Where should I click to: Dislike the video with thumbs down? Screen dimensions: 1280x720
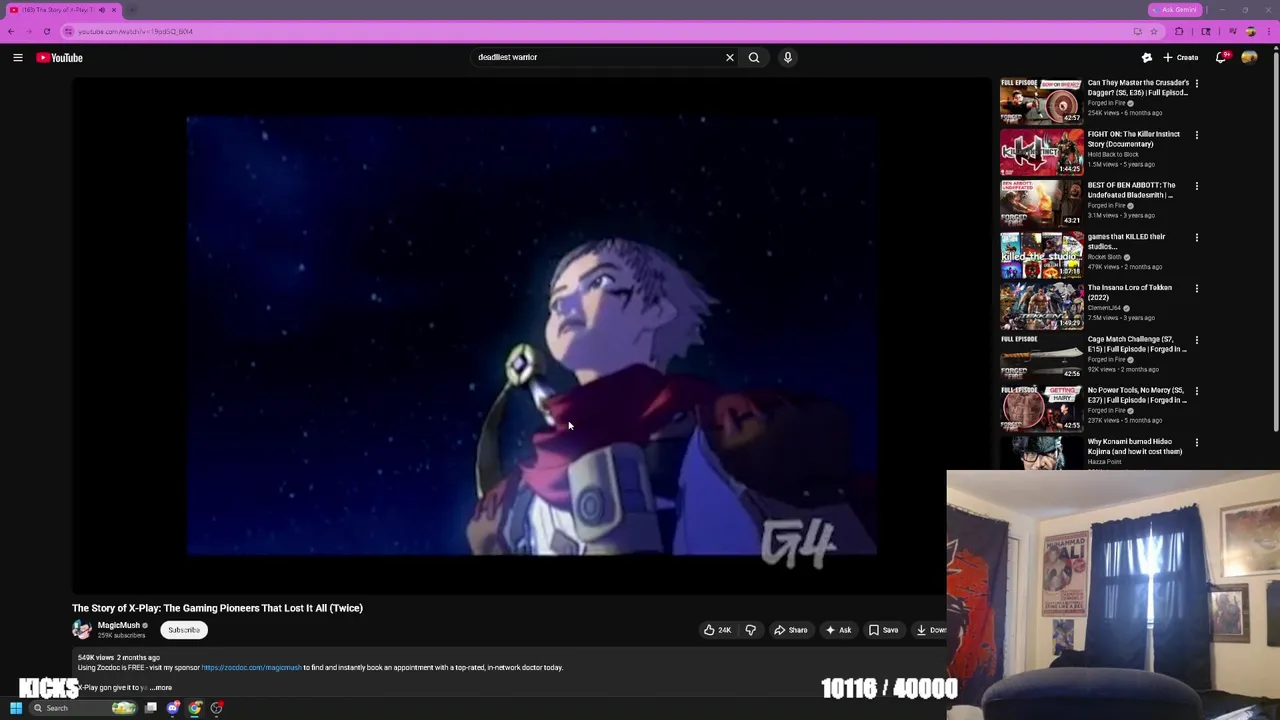(750, 630)
